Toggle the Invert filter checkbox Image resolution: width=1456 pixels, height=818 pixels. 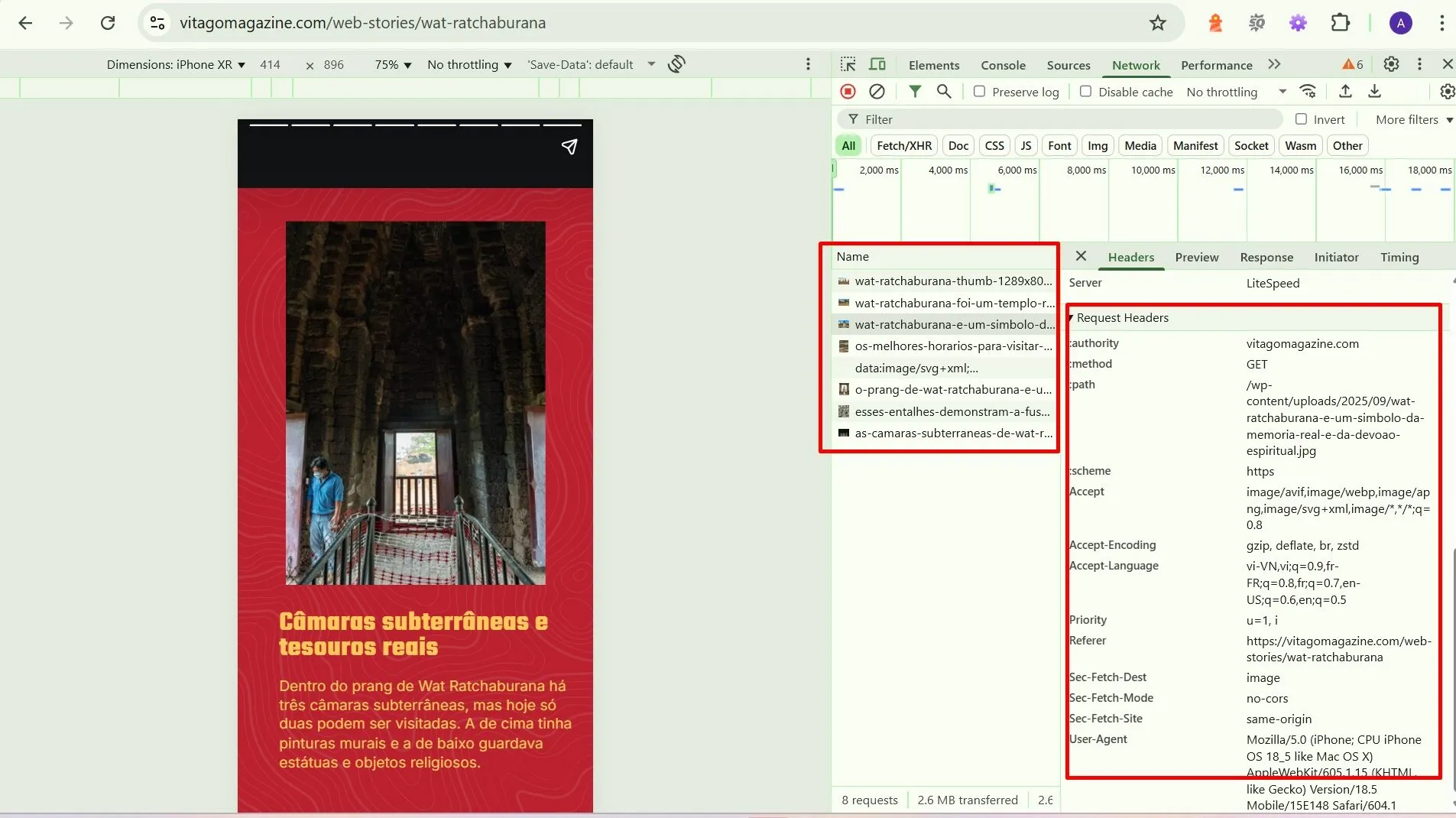coord(1301,119)
